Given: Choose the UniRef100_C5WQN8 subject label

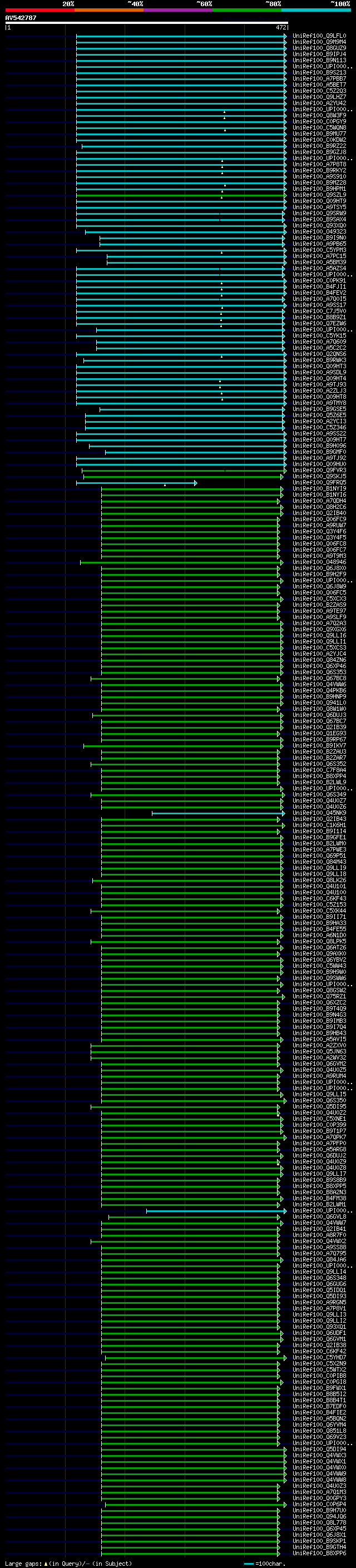Looking at the screenshot, I should pos(319,128).
